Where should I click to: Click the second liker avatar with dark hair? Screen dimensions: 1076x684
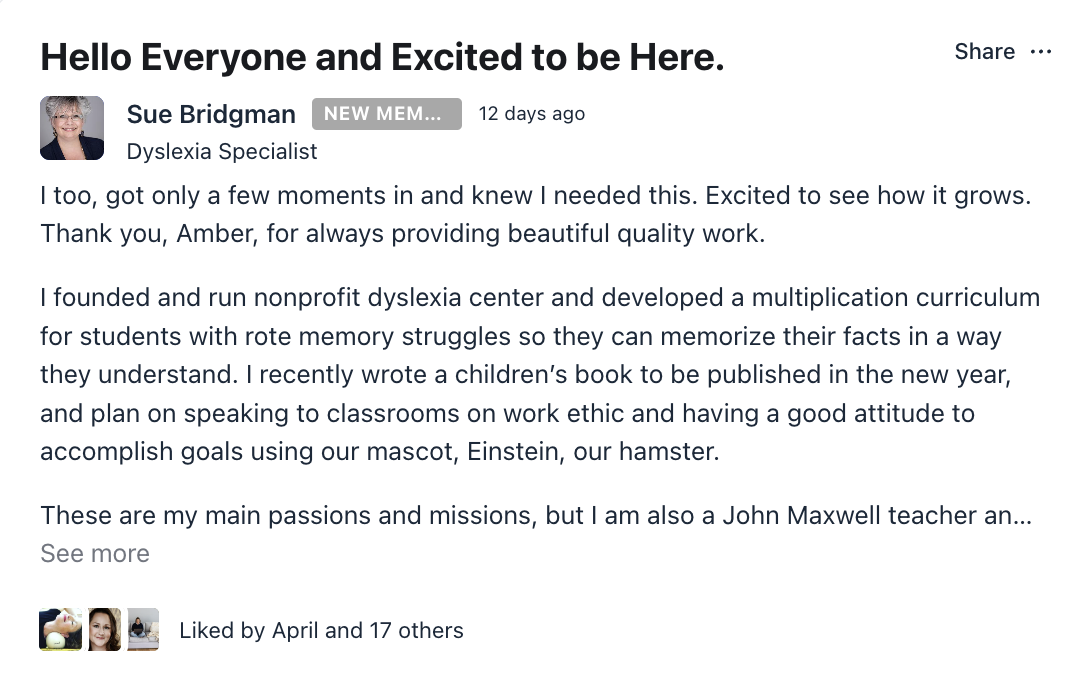point(105,629)
